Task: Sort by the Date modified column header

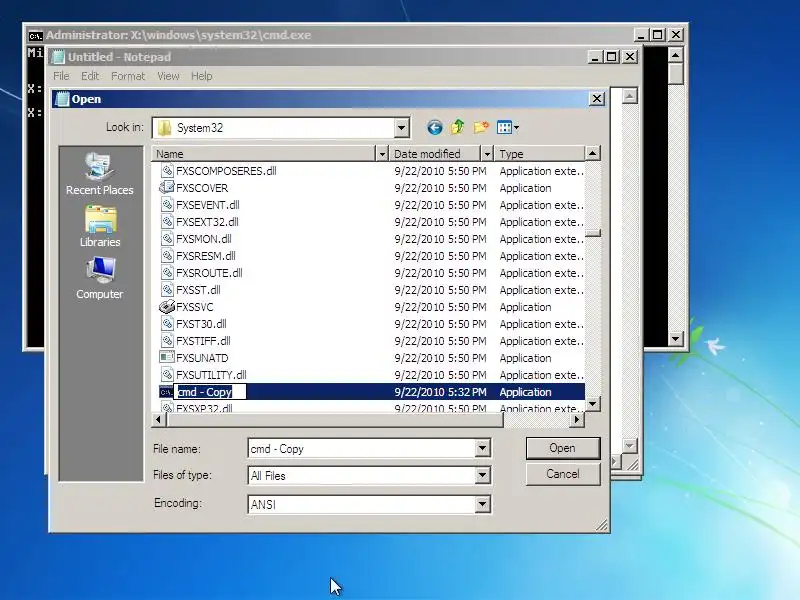Action: pos(435,154)
